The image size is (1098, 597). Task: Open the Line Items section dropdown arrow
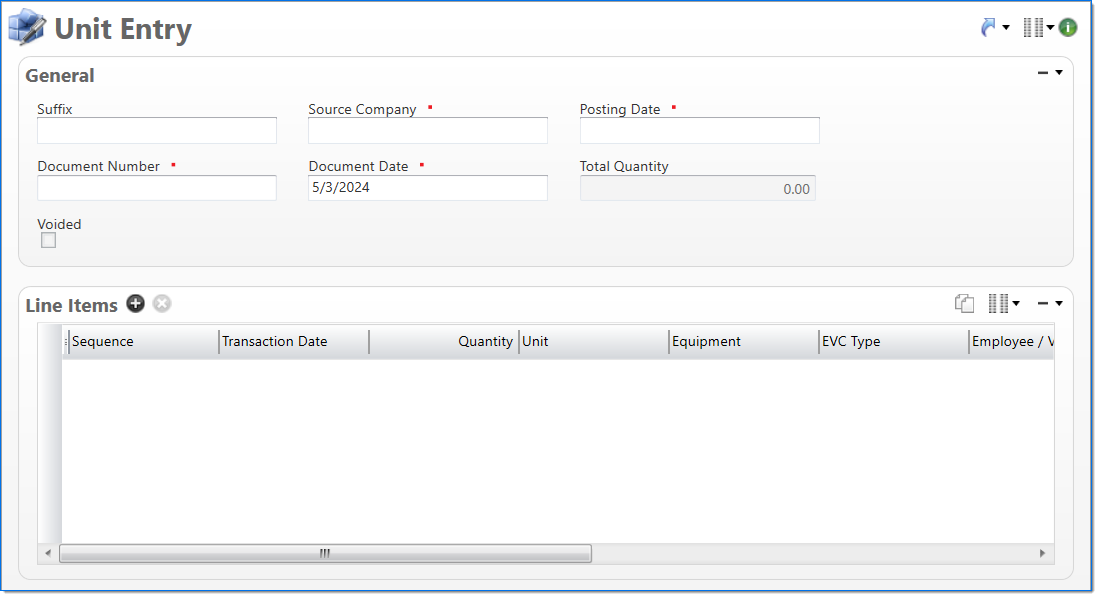(1059, 303)
